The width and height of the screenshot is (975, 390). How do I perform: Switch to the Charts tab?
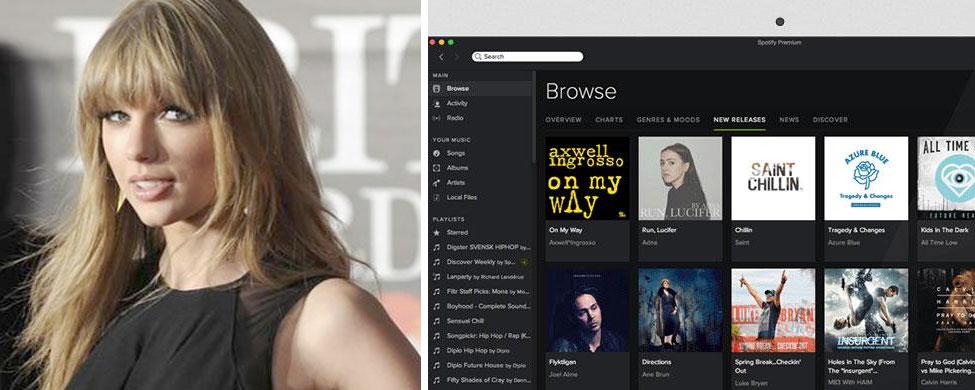coord(609,119)
